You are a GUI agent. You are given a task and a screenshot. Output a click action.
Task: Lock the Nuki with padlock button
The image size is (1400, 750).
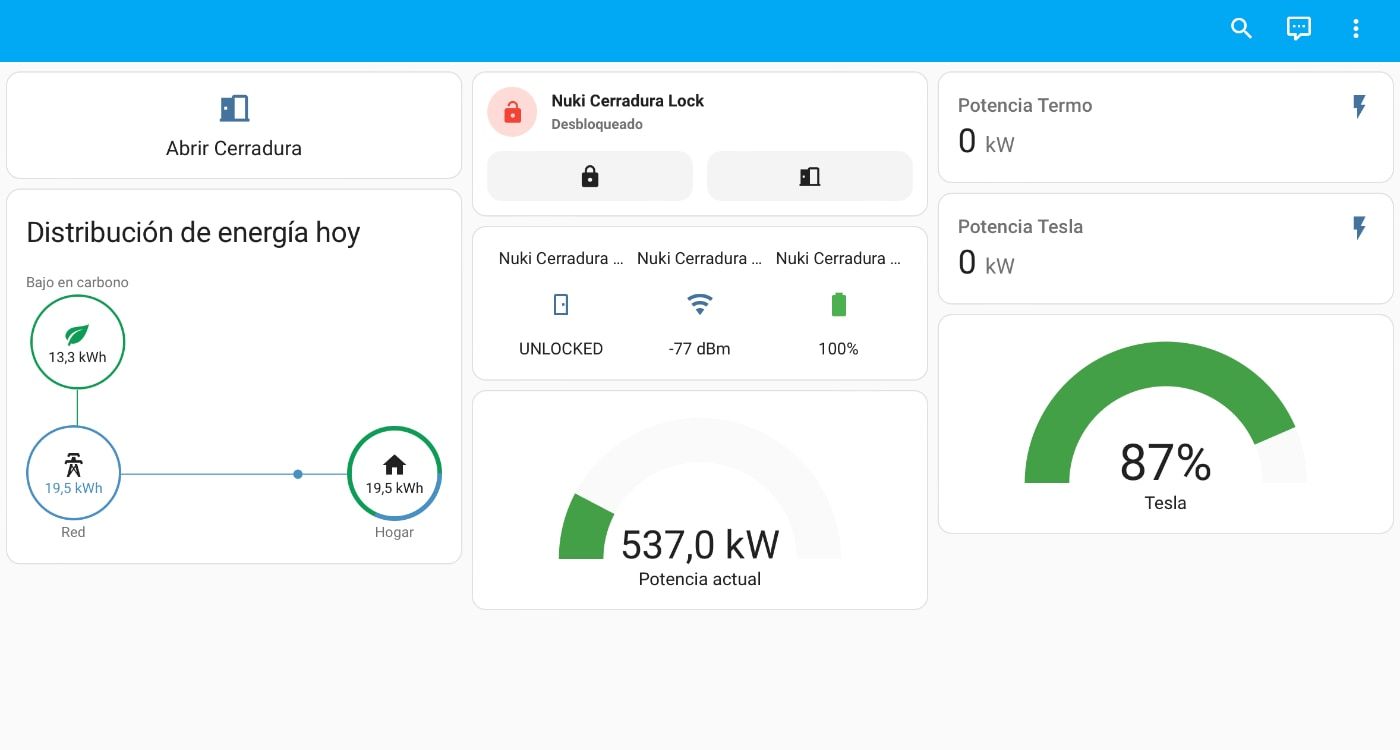click(590, 176)
